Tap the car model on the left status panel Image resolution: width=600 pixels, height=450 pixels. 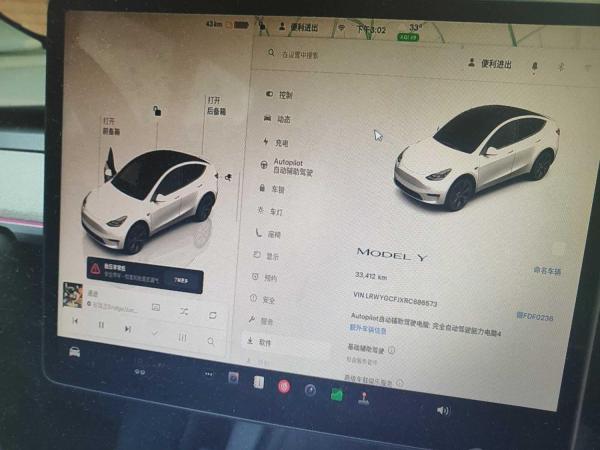[149, 201]
